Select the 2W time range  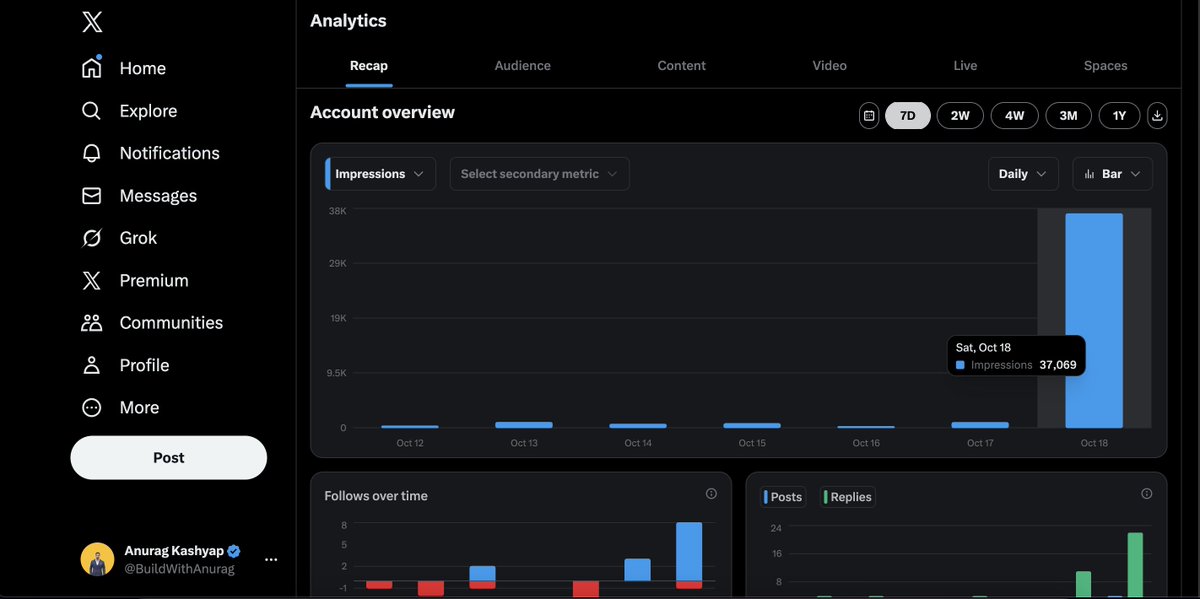pyautogui.click(x=960, y=116)
